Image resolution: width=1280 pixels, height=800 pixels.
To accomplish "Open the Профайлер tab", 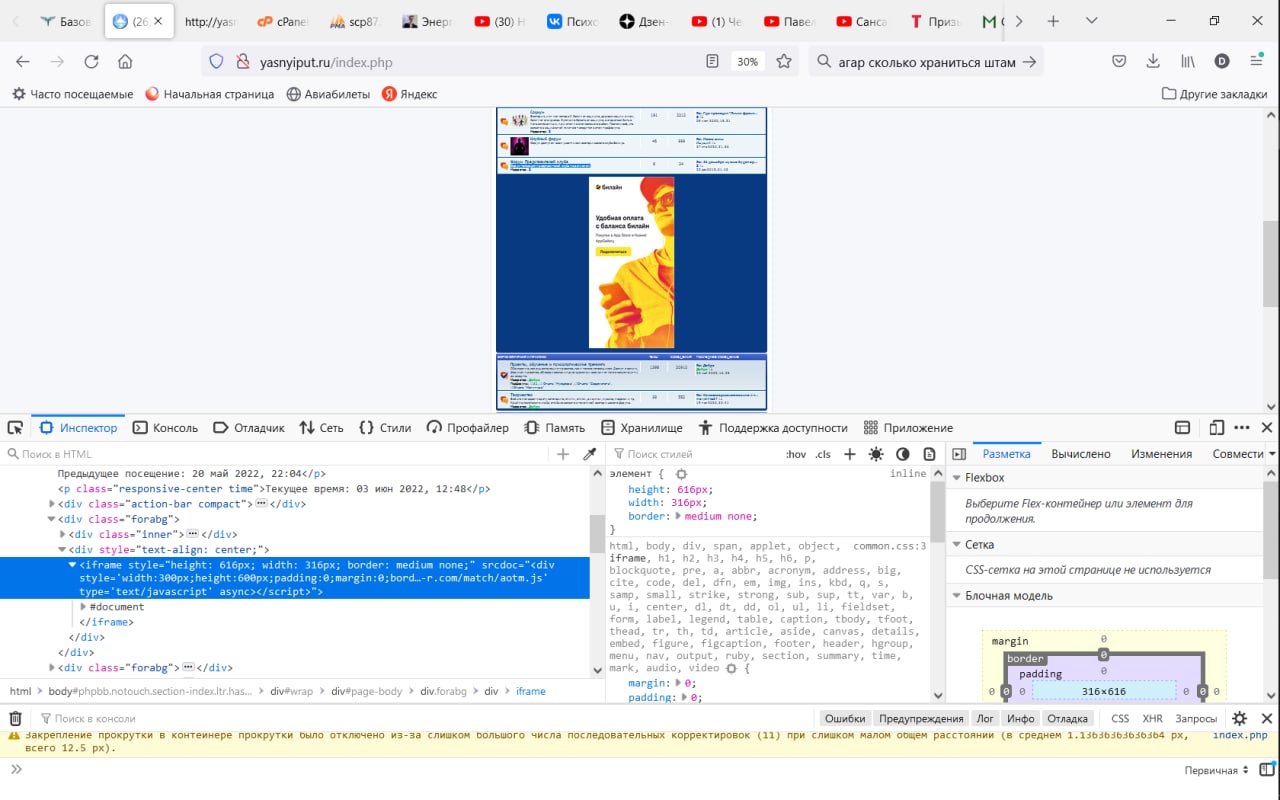I will click(467, 428).
